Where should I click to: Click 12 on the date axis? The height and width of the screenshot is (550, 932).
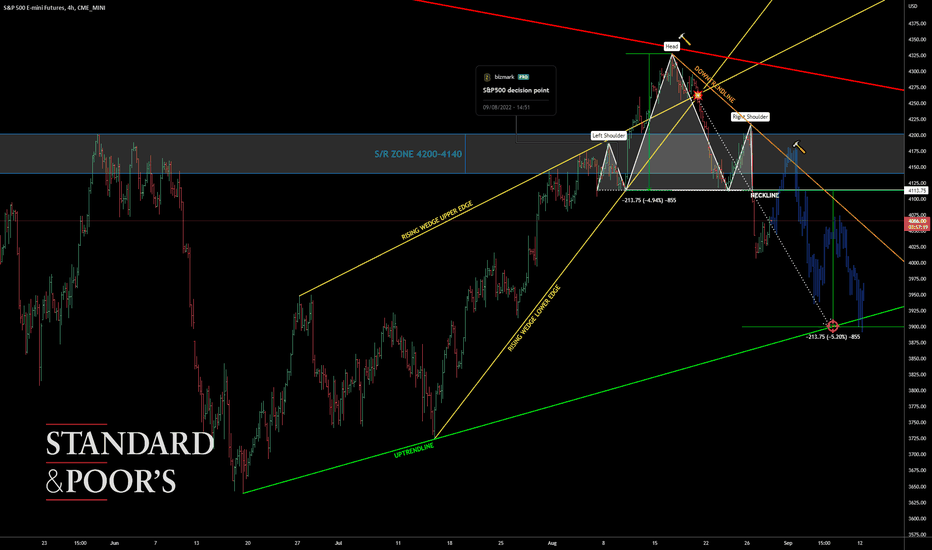[x=860, y=543]
